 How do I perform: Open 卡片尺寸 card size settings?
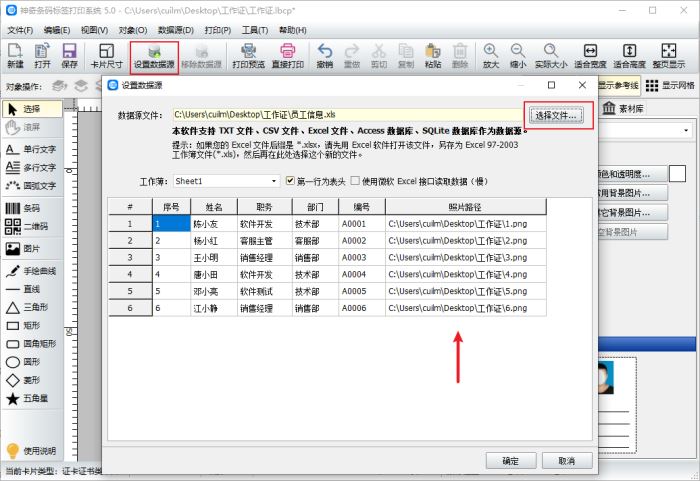[x=106, y=56]
